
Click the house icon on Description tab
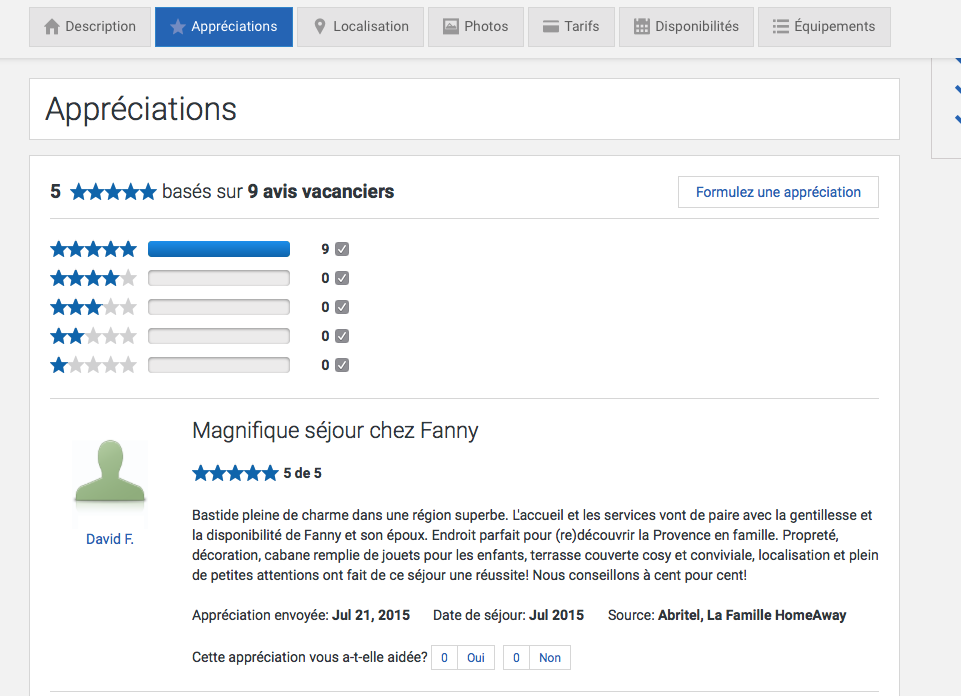(x=53, y=27)
